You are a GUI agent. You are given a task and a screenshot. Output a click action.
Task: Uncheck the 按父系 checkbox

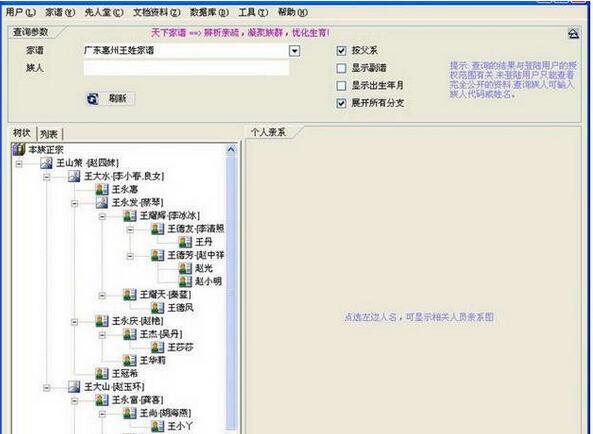point(341,50)
